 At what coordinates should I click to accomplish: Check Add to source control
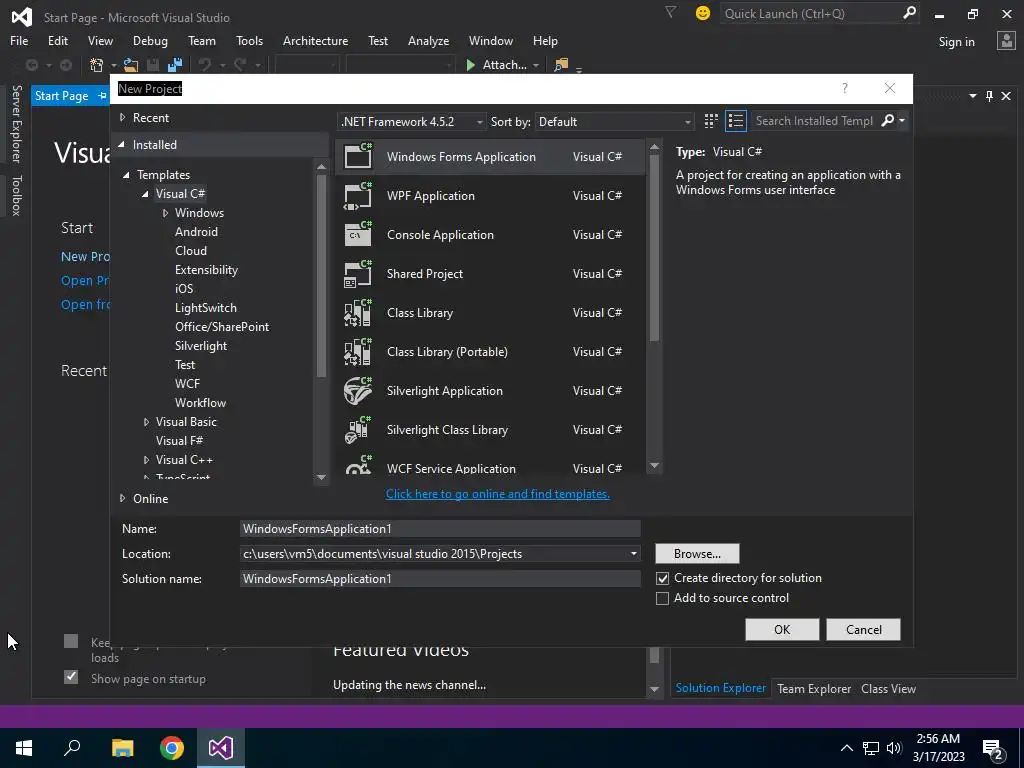(662, 598)
